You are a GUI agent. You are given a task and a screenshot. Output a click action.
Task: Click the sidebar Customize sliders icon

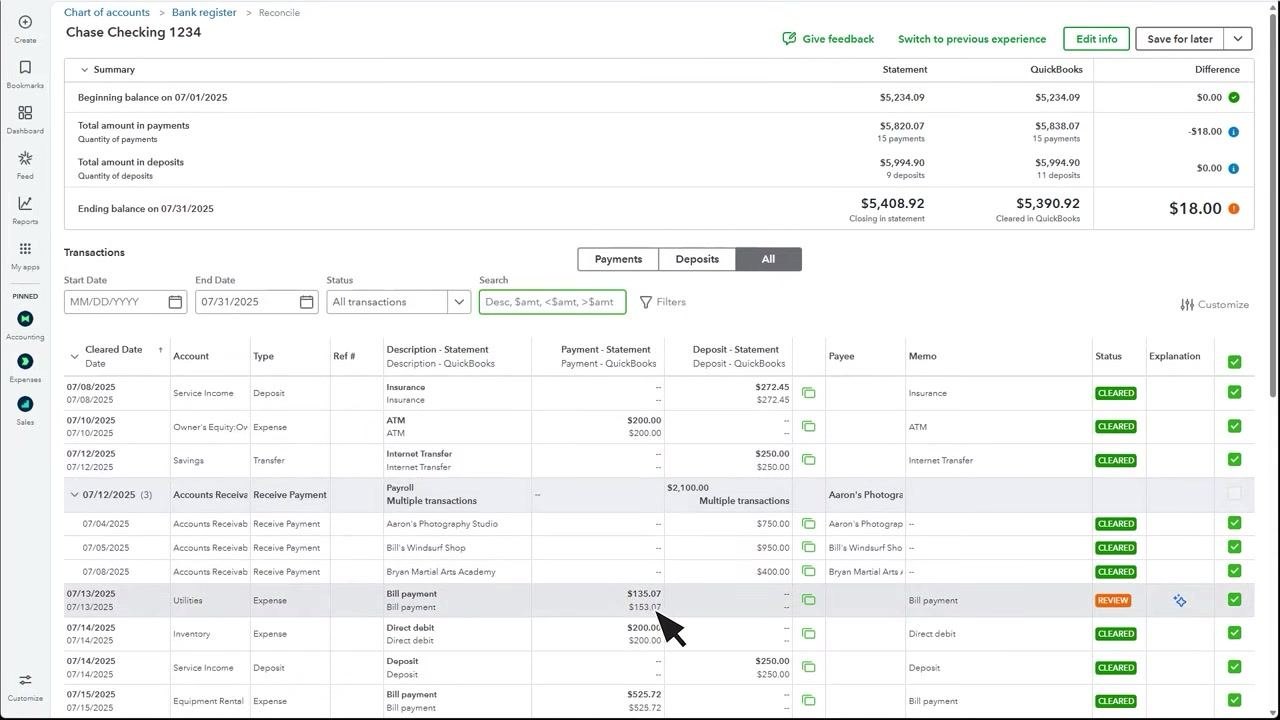point(25,680)
